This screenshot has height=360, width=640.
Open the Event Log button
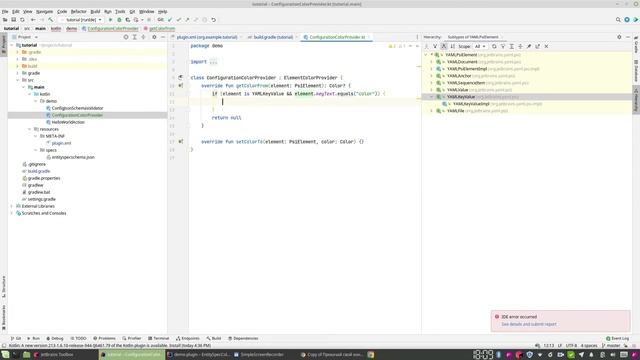[618, 338]
